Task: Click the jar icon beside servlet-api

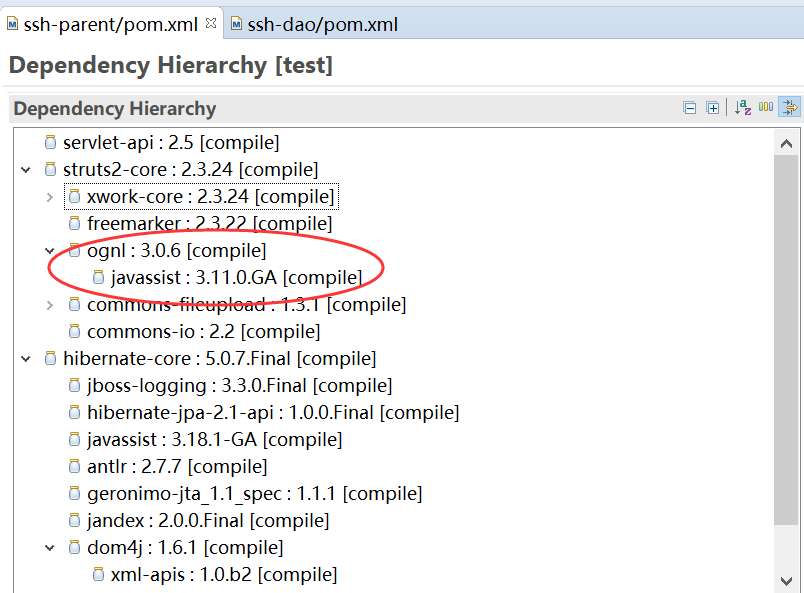Action: click(x=50, y=142)
